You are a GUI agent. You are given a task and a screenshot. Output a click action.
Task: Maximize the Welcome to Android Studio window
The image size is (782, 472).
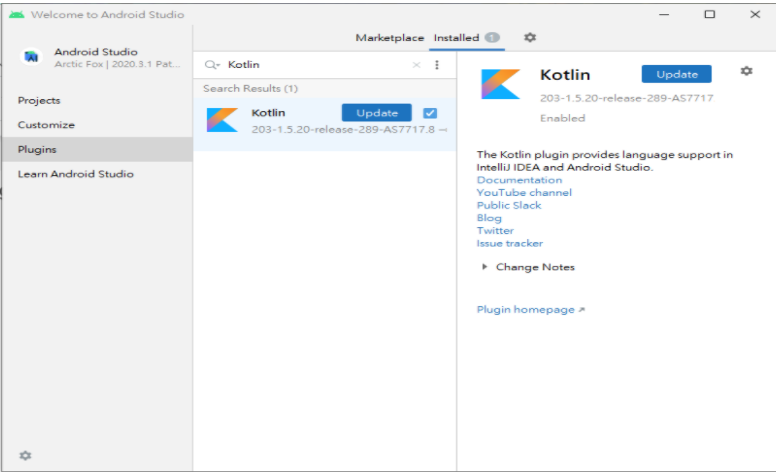point(709,14)
